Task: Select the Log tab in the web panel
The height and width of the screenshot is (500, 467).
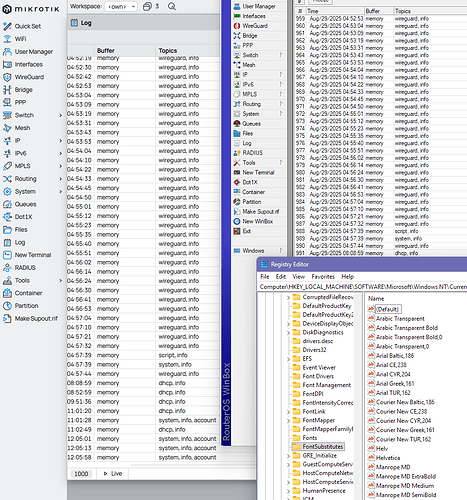Action: [x=82, y=23]
